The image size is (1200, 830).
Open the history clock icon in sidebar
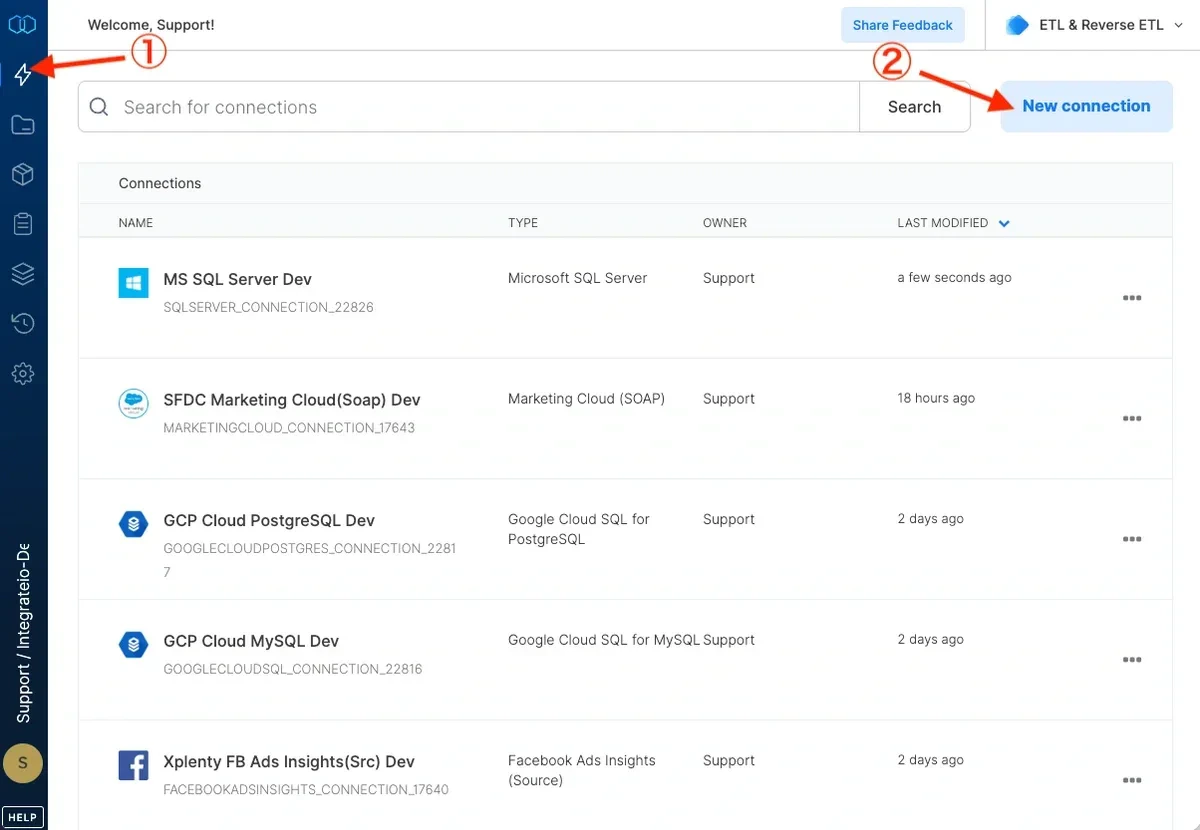point(23,323)
